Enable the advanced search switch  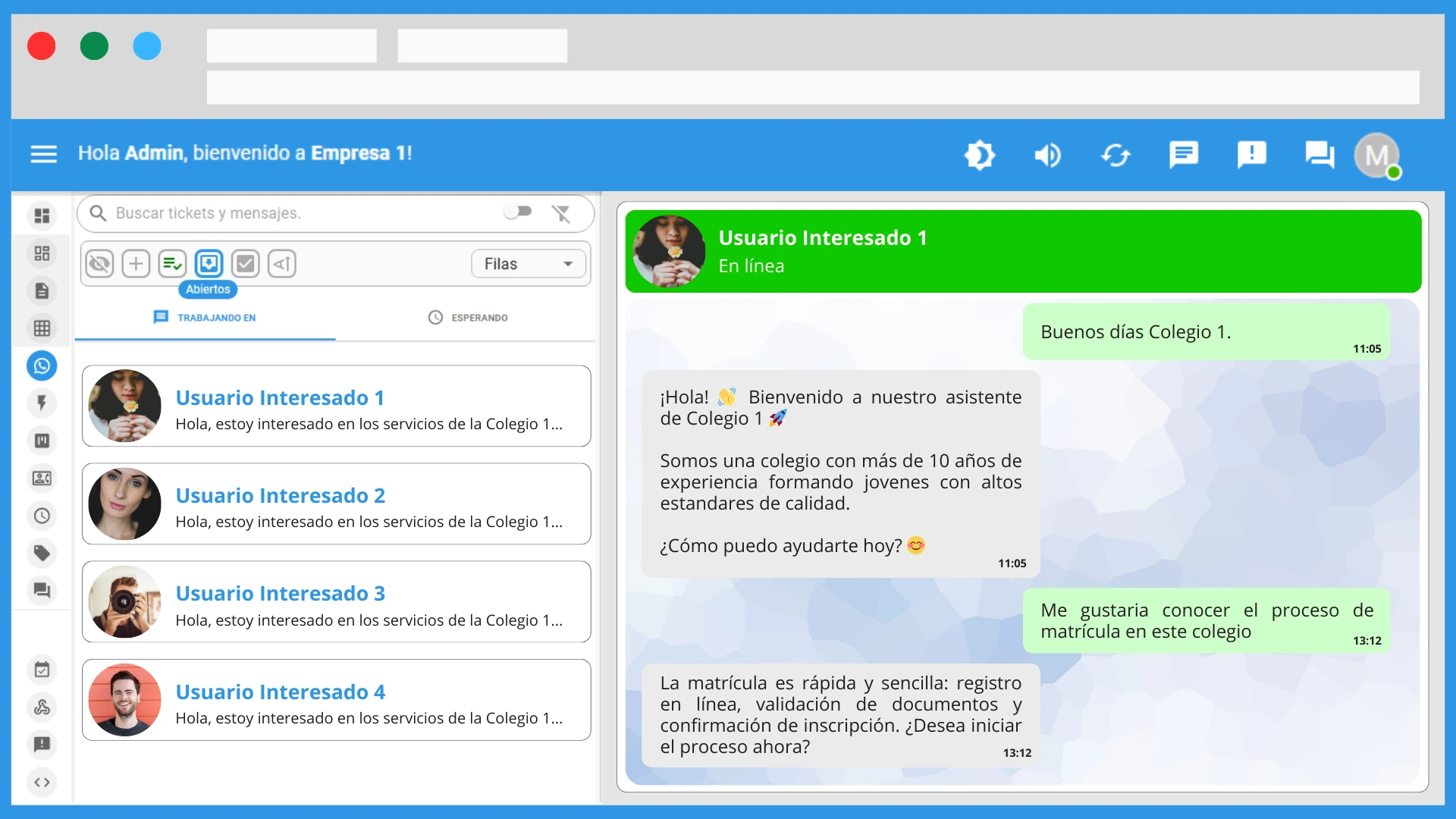click(518, 213)
